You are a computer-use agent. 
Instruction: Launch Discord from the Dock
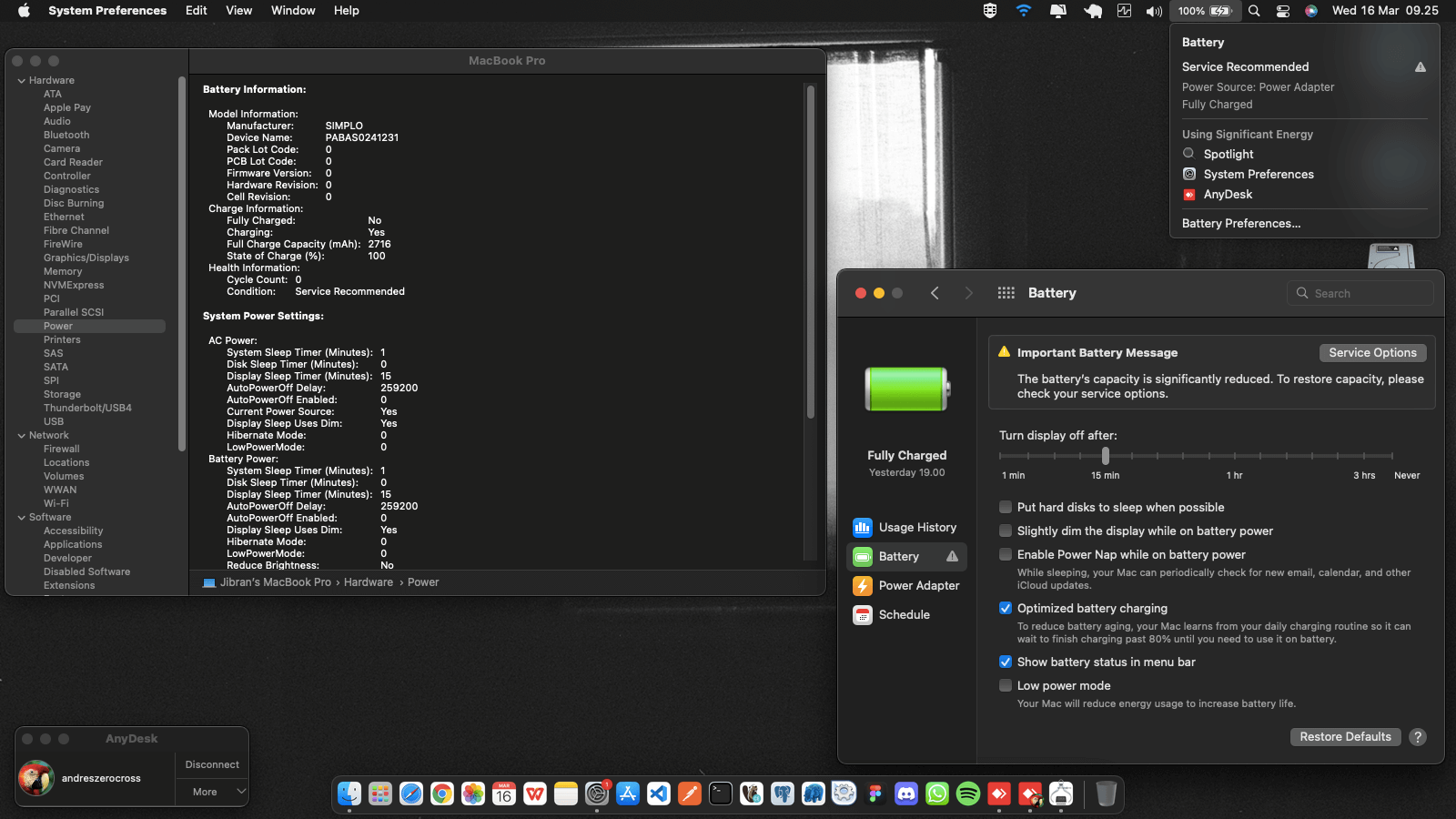[906, 794]
